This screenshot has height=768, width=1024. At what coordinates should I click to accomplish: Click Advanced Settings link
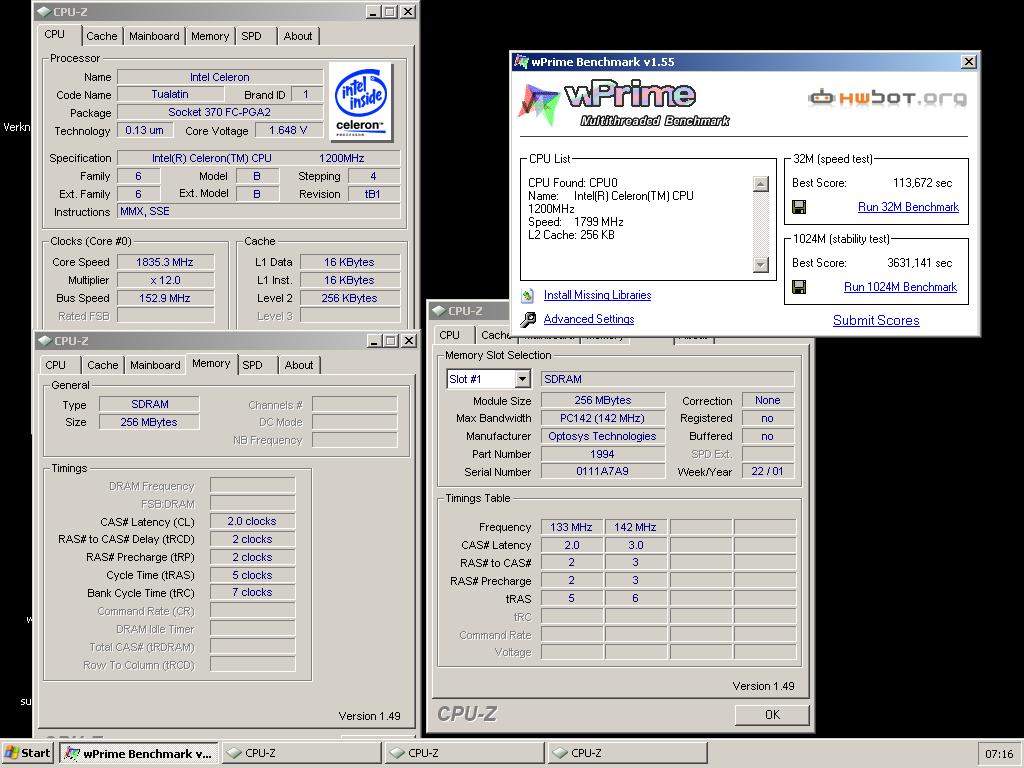589,319
